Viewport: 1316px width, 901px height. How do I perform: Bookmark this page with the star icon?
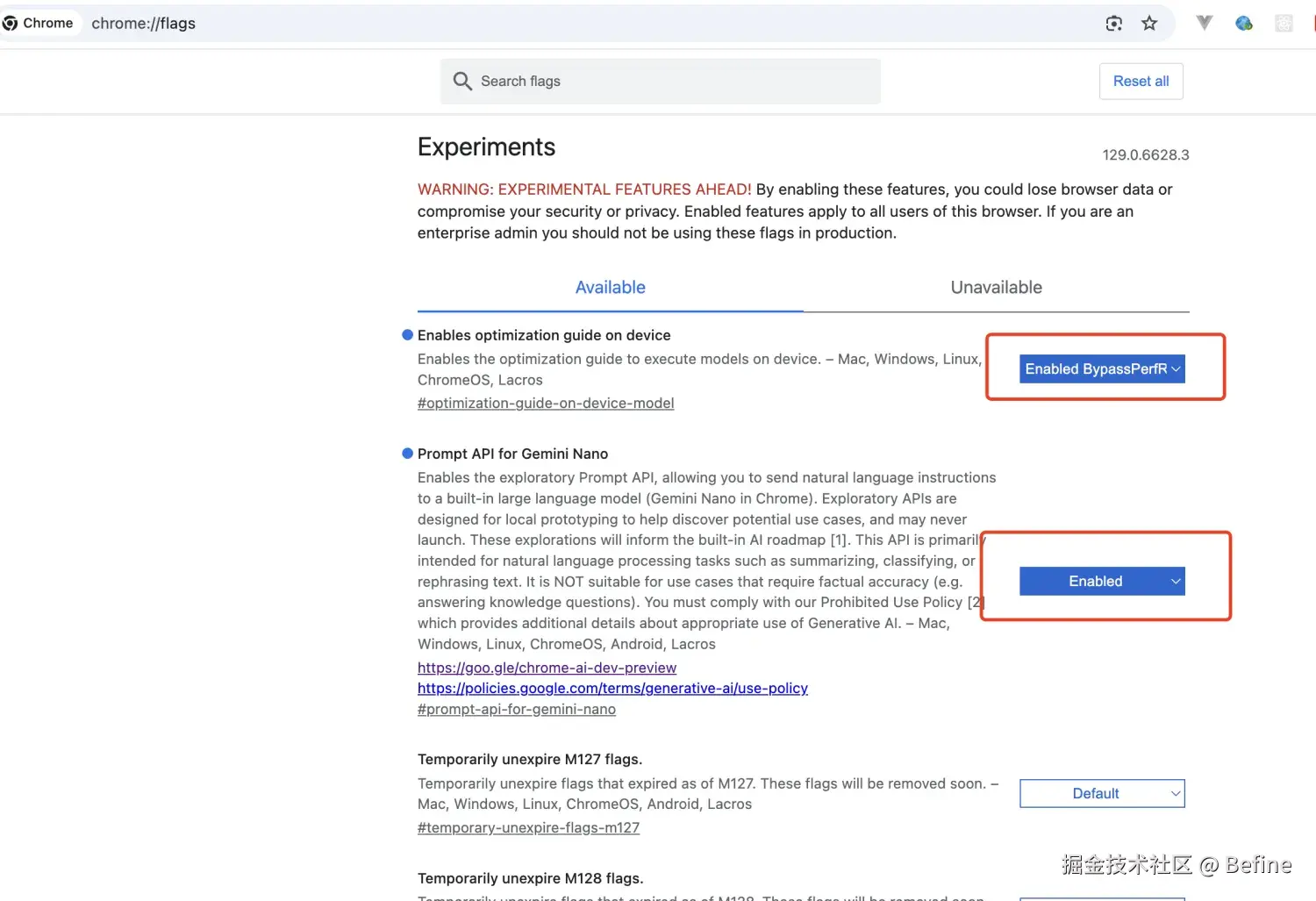pos(1149,24)
